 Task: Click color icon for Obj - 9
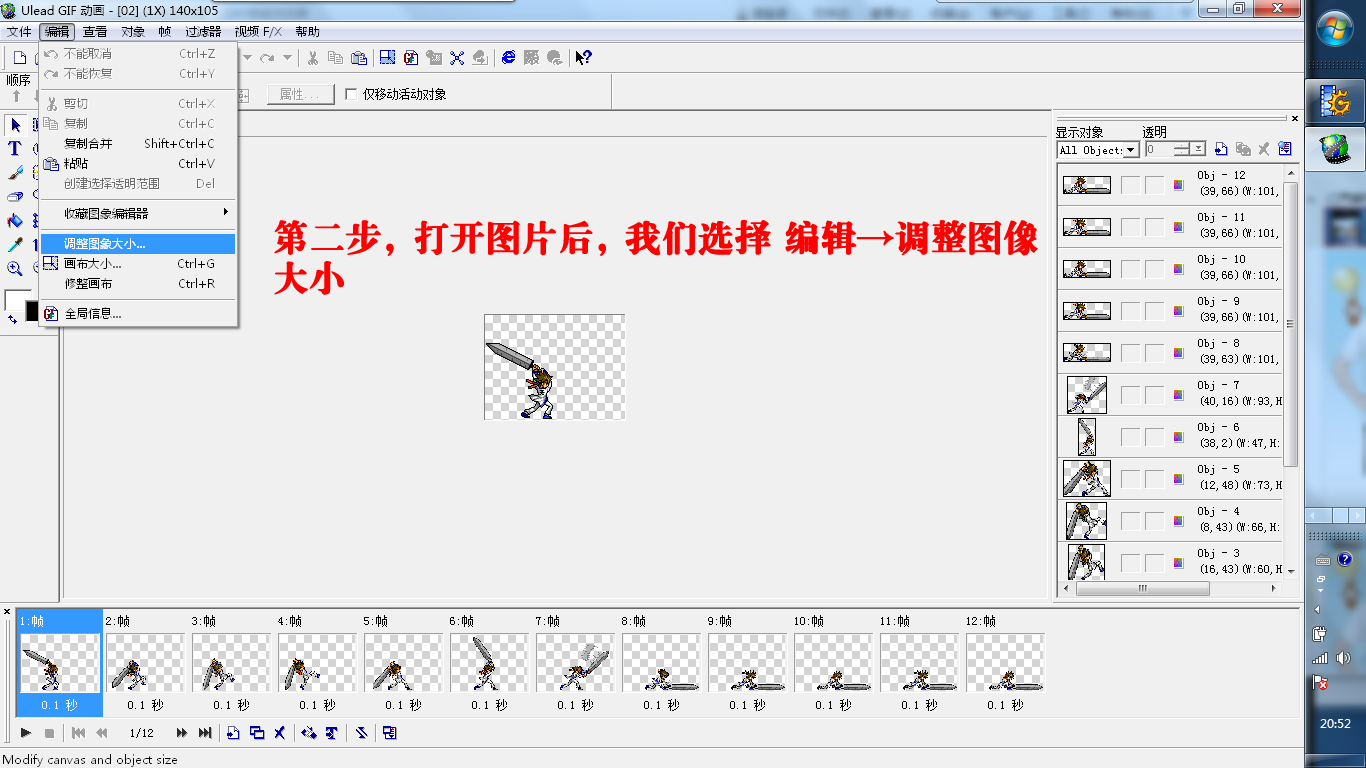click(x=1178, y=311)
